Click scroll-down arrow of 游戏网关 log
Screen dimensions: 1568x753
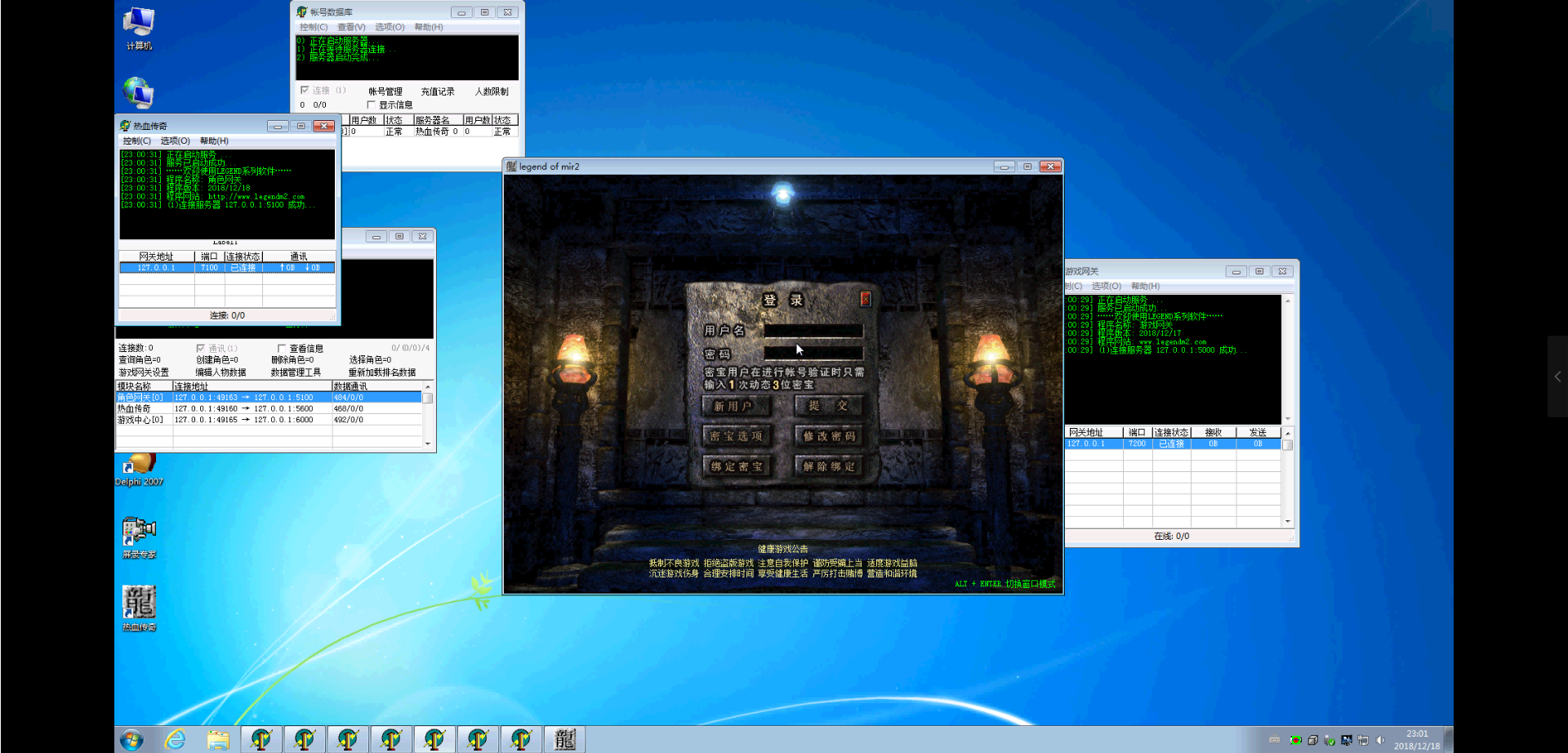tap(1288, 419)
